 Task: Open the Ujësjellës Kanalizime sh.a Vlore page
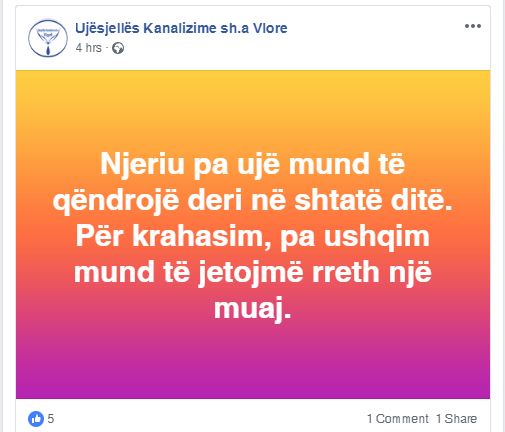[x=181, y=28]
